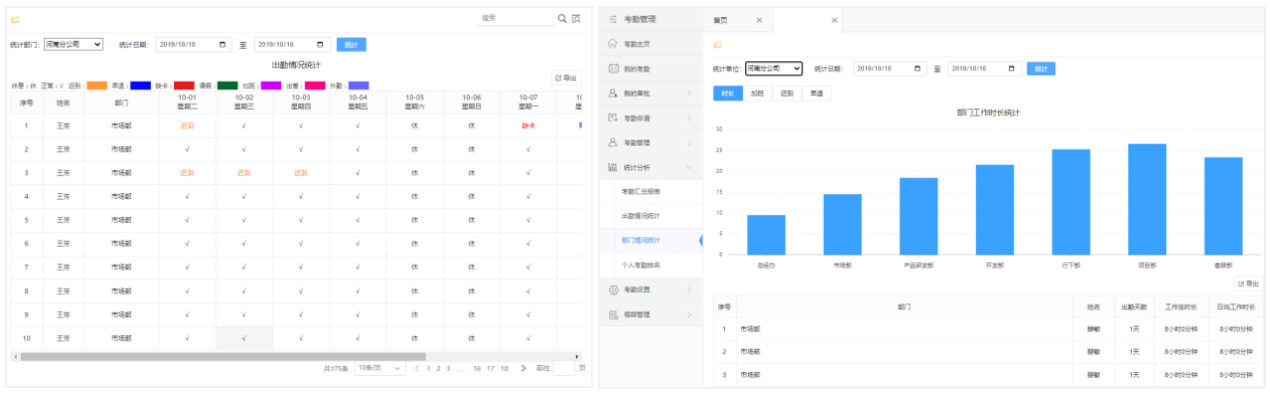This screenshot has height=394, width=1270.
Task: Click the 搜索 search input field
Action: click(515, 19)
